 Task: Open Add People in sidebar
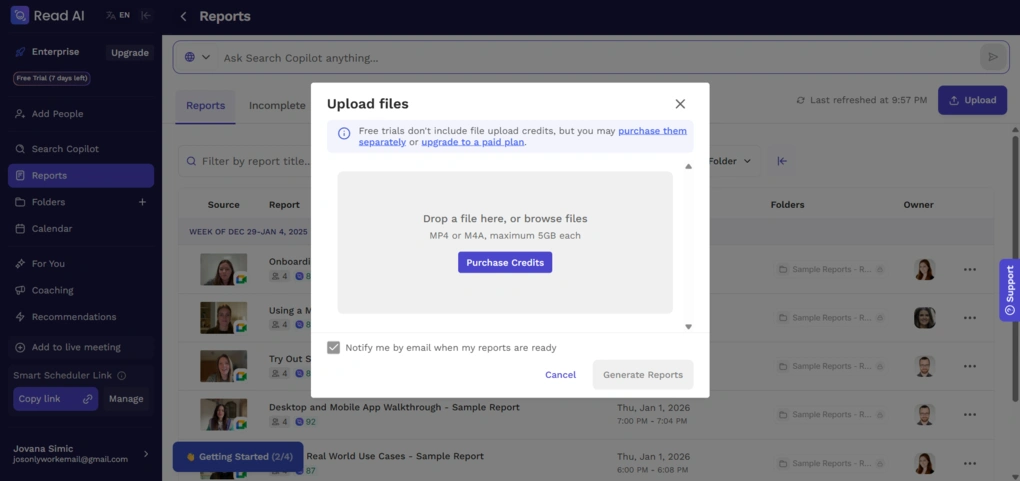[81, 114]
